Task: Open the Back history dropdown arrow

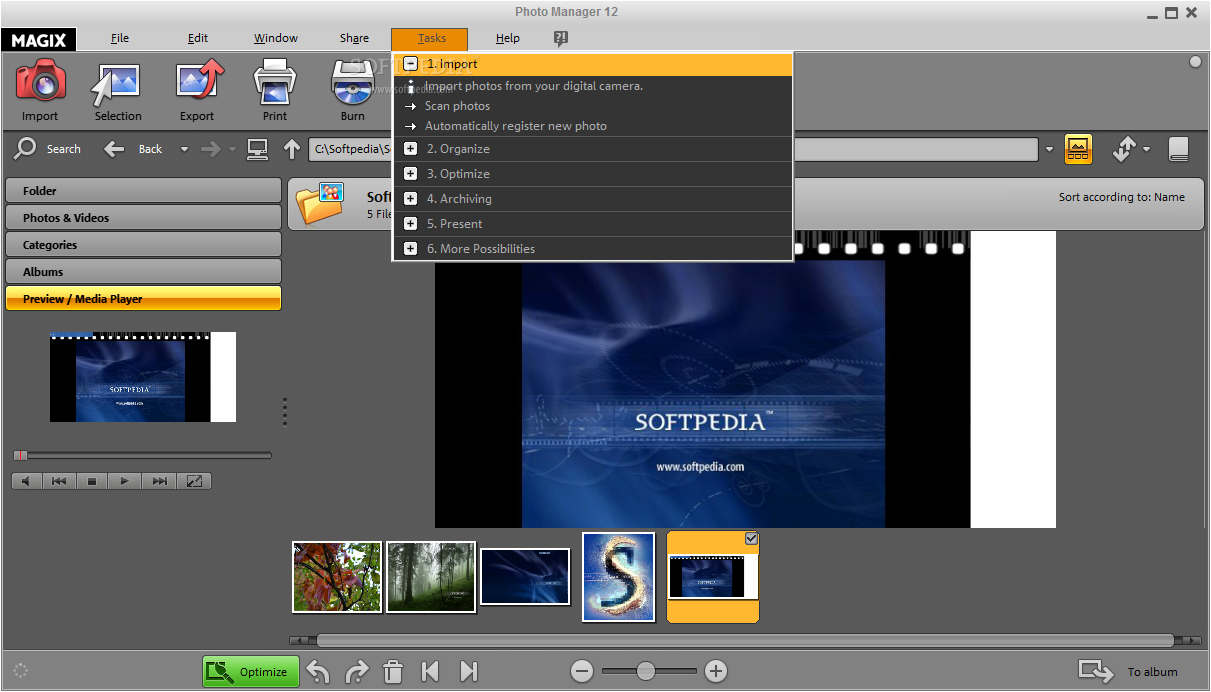Action: click(x=184, y=149)
